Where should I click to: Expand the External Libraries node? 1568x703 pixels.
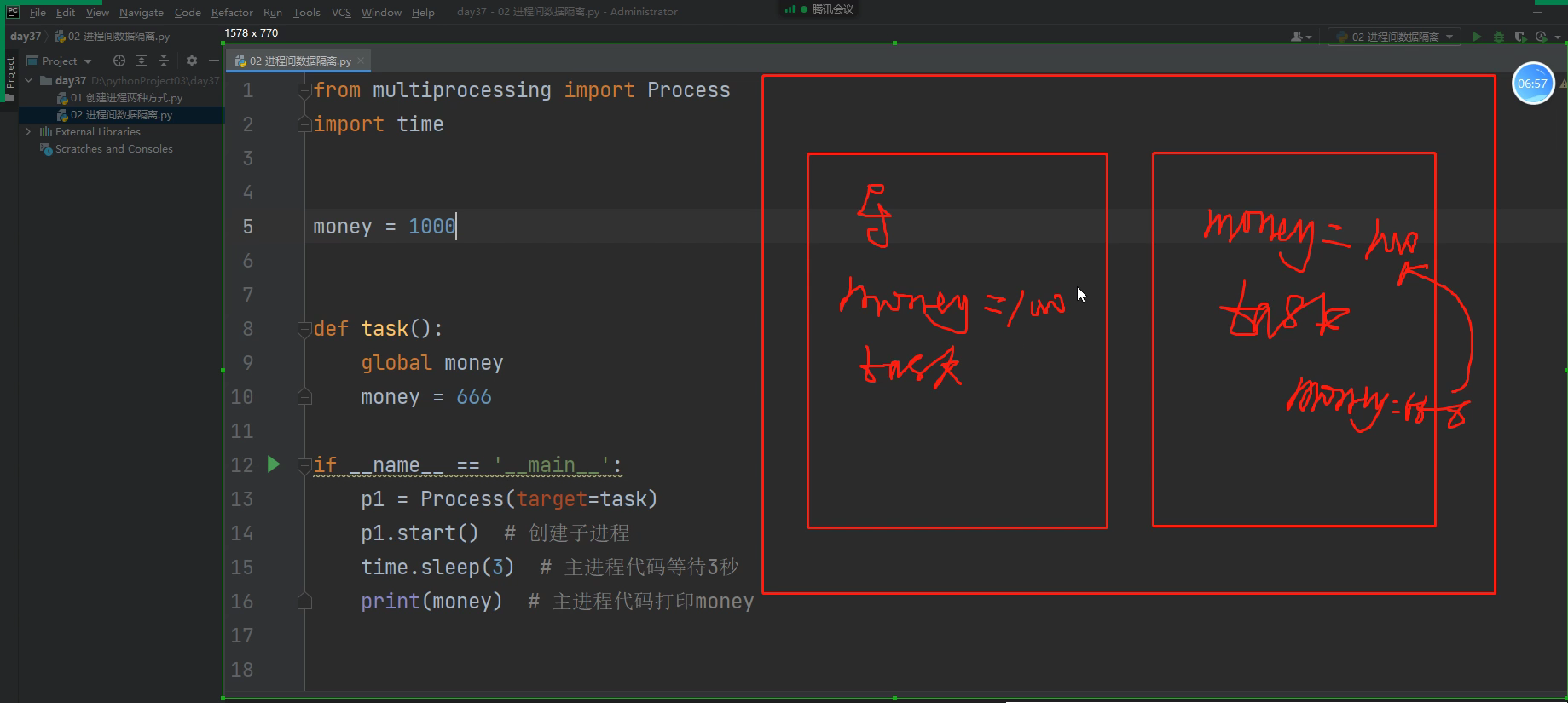coord(29,132)
